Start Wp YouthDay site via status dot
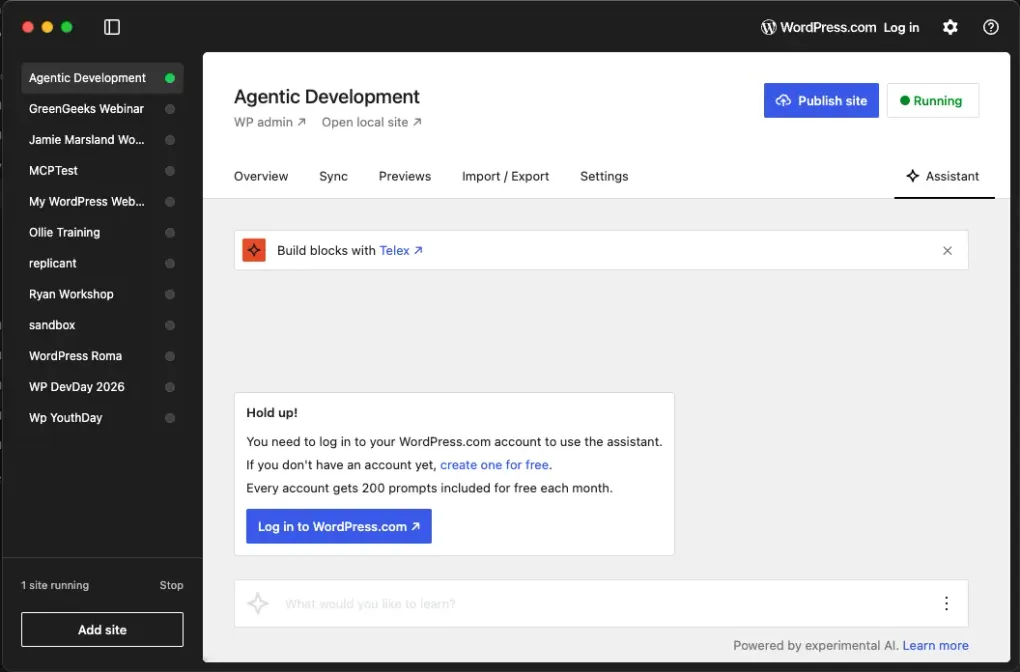 170,418
